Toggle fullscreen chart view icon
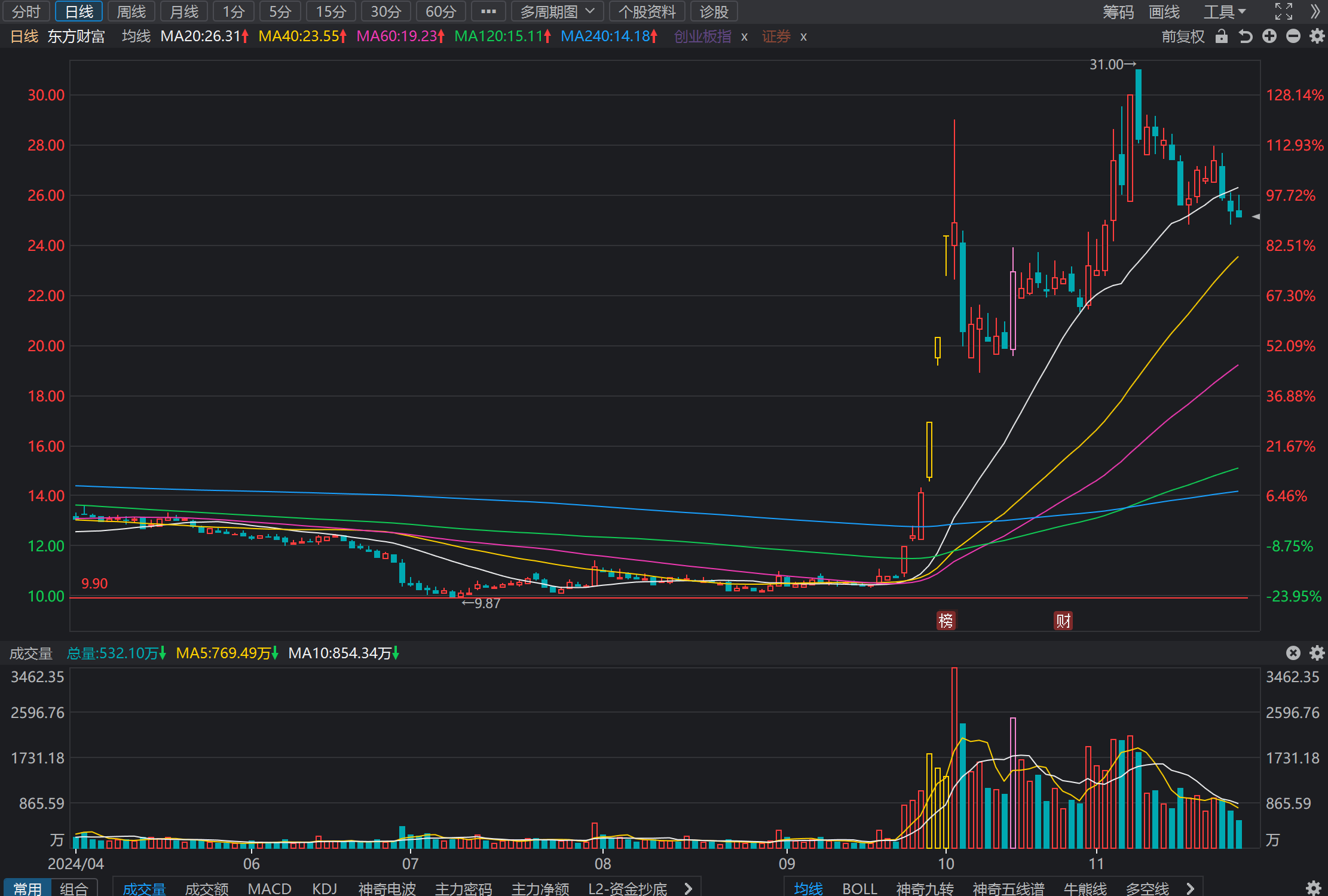Screen dimensions: 1328x896 point(1284,11)
